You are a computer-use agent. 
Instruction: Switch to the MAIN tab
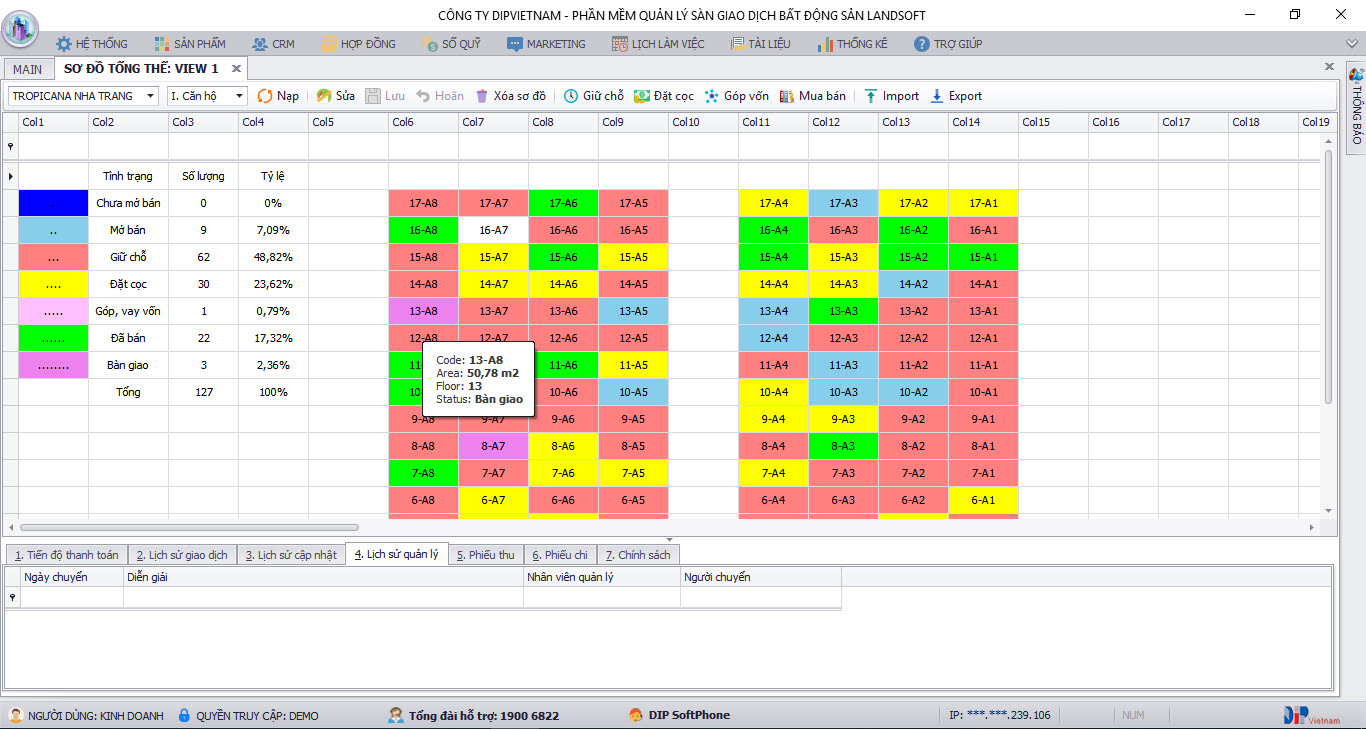(x=27, y=69)
